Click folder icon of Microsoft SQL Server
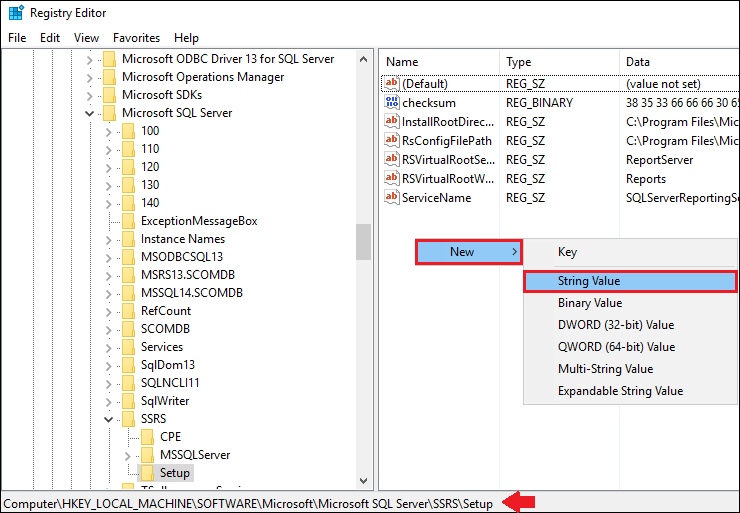 click(x=109, y=113)
